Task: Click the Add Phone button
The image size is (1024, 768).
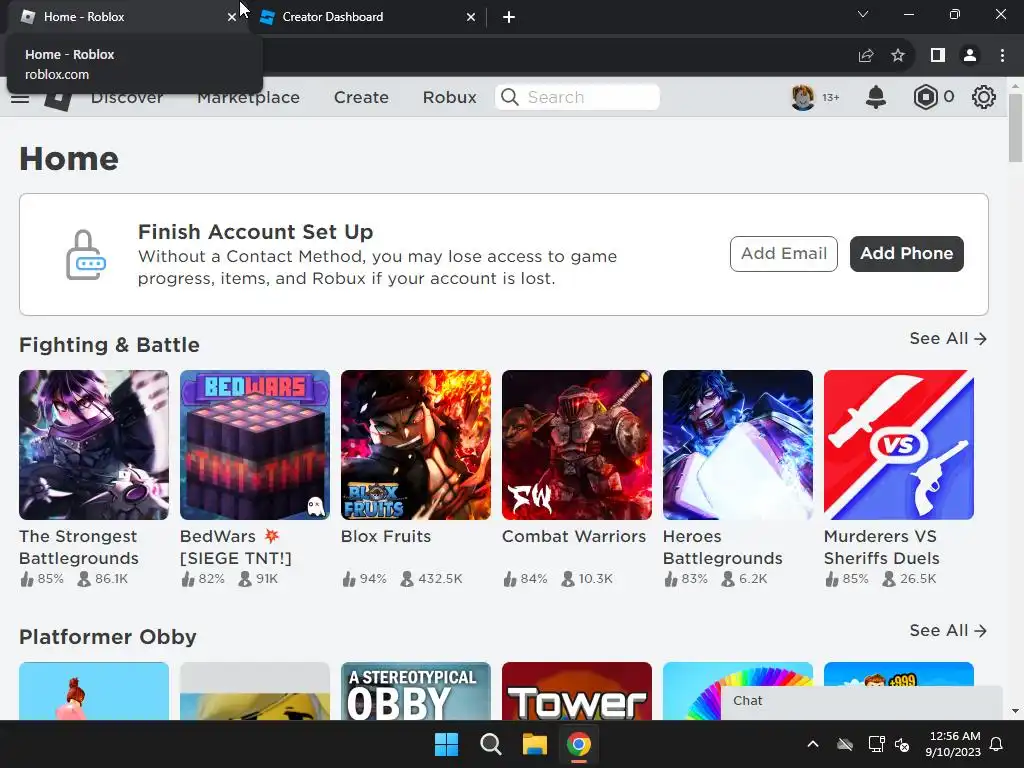Action: pos(906,253)
